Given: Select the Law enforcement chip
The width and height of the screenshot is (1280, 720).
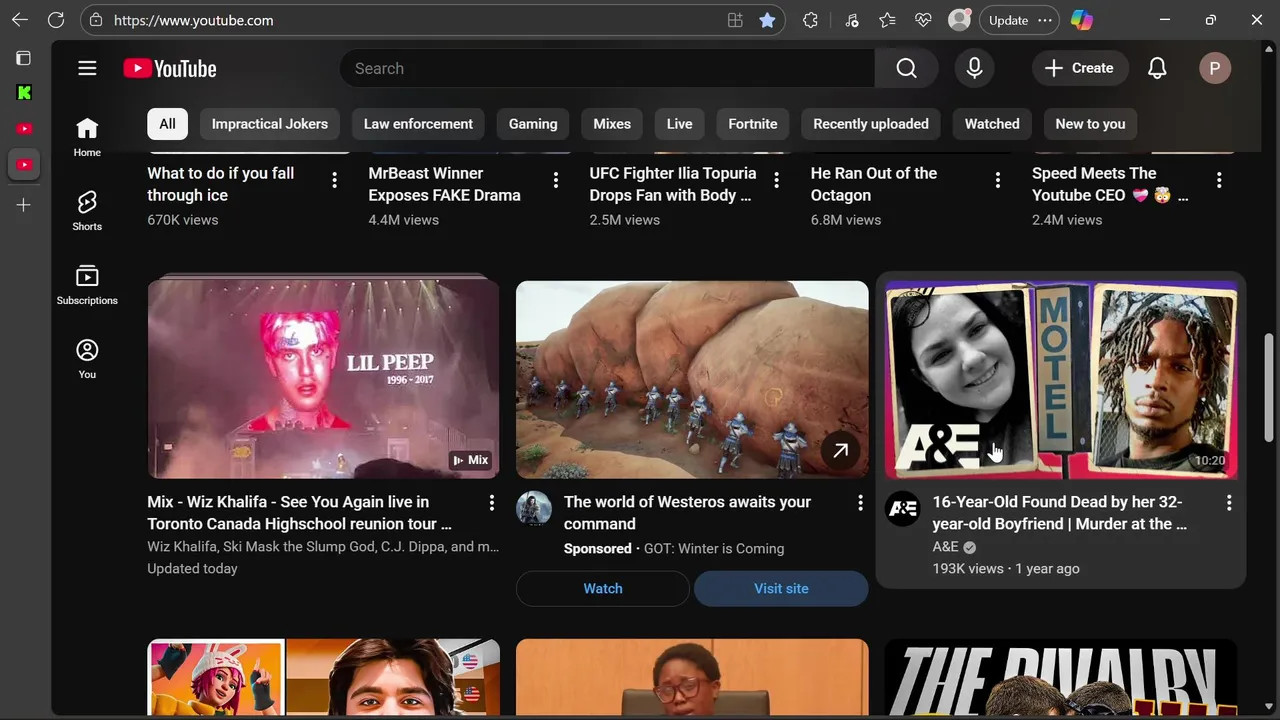Looking at the screenshot, I should [418, 124].
